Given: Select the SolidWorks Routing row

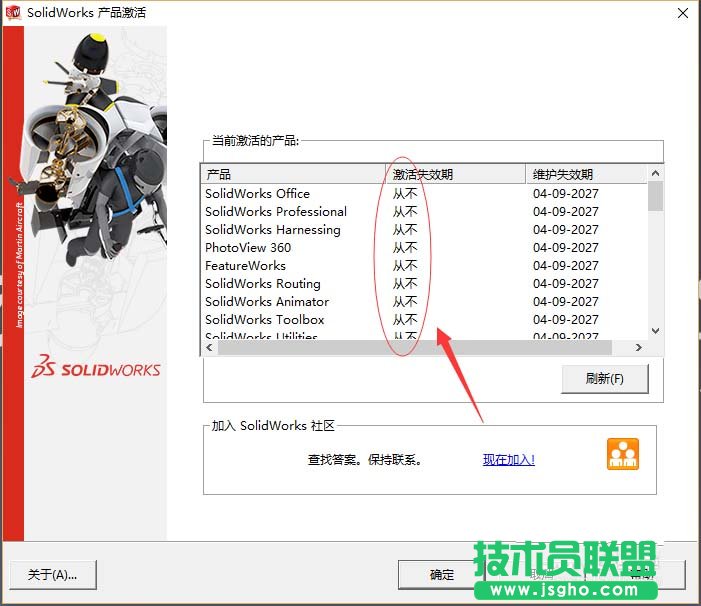Looking at the screenshot, I should [424, 284].
